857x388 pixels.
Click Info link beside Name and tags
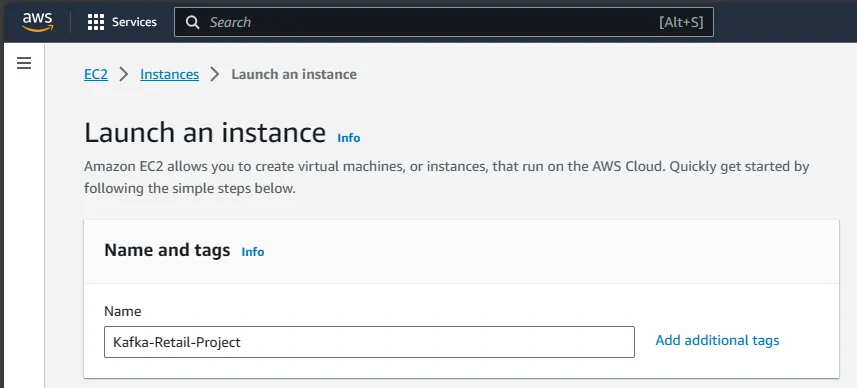tap(253, 252)
